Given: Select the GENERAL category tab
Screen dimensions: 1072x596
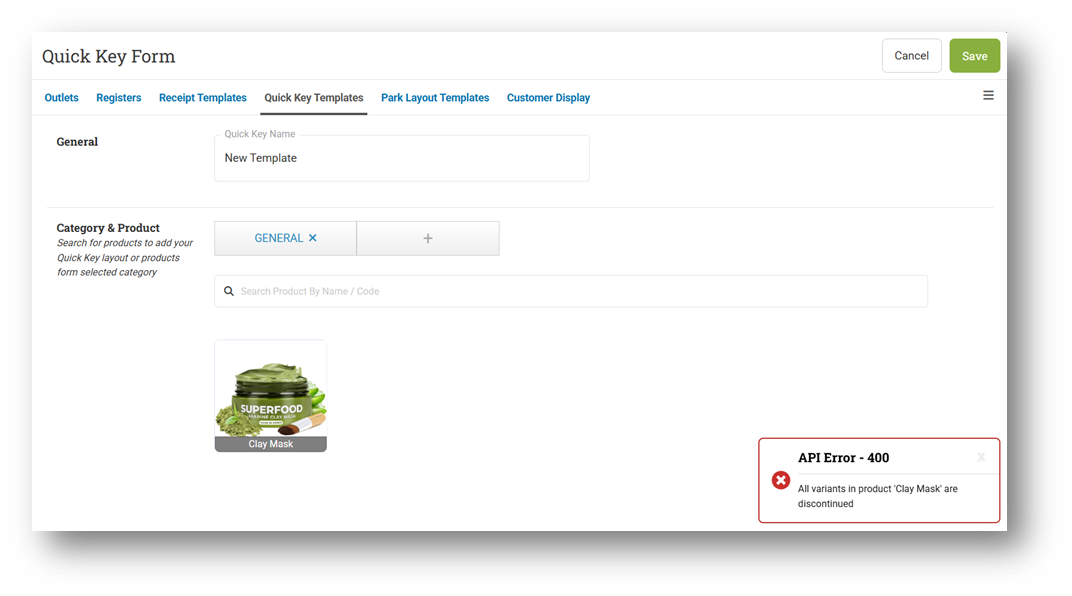Looking at the screenshot, I should pyautogui.click(x=285, y=239).
